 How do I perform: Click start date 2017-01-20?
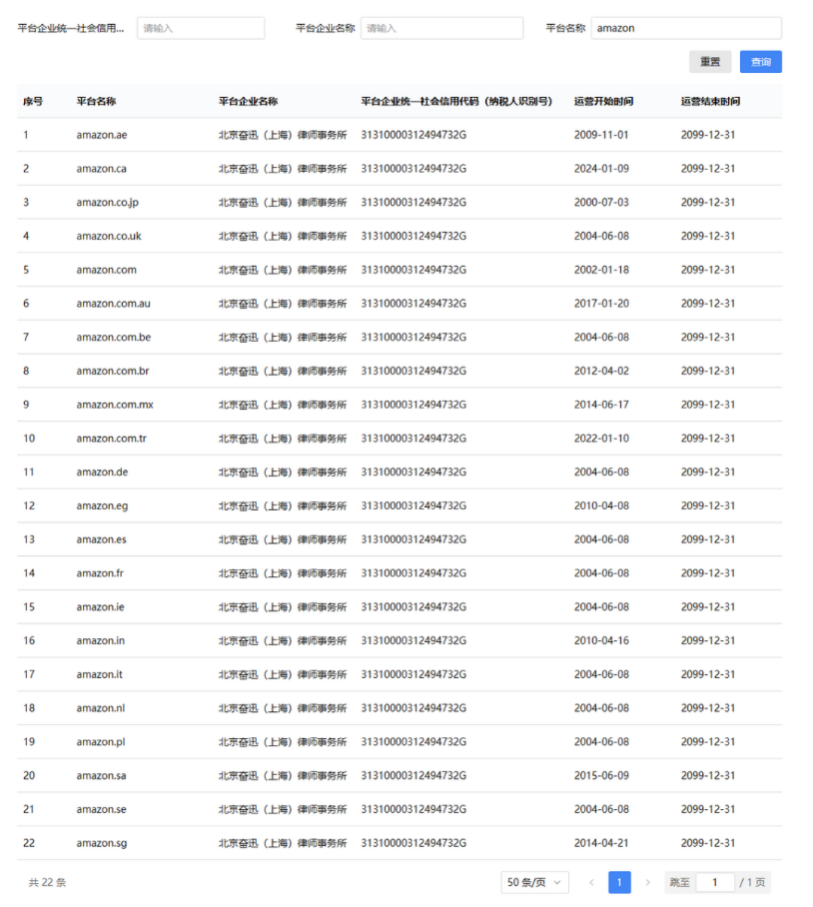coord(601,303)
